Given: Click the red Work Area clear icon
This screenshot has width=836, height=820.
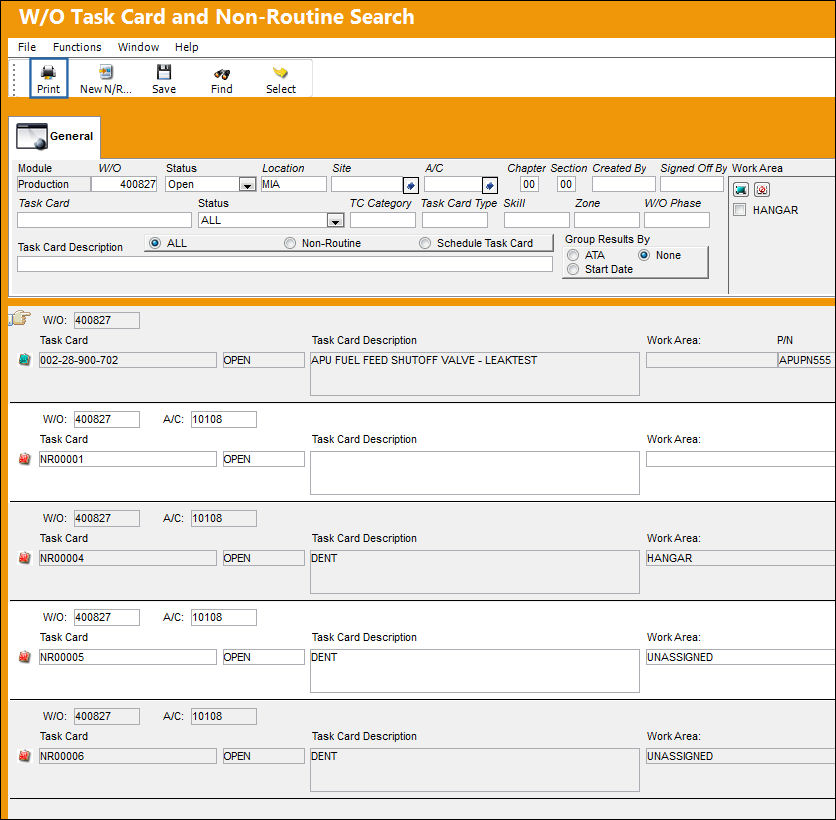Looking at the screenshot, I should tap(762, 190).
